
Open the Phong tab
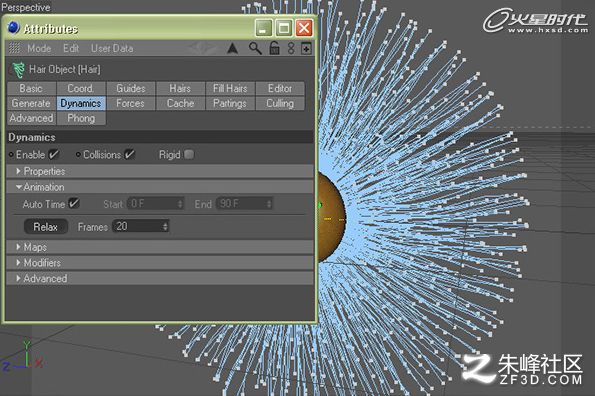coord(81,118)
